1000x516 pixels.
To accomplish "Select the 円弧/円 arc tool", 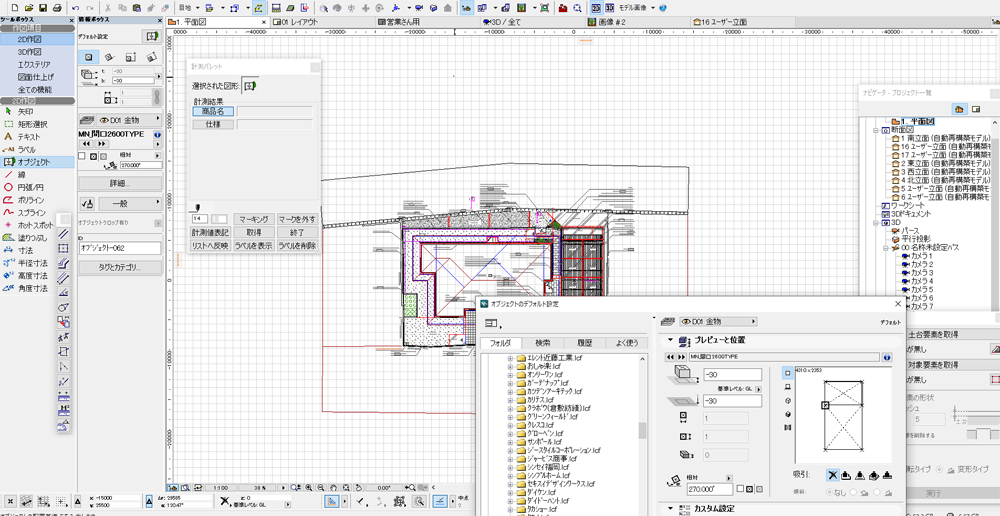I will (x=38, y=188).
